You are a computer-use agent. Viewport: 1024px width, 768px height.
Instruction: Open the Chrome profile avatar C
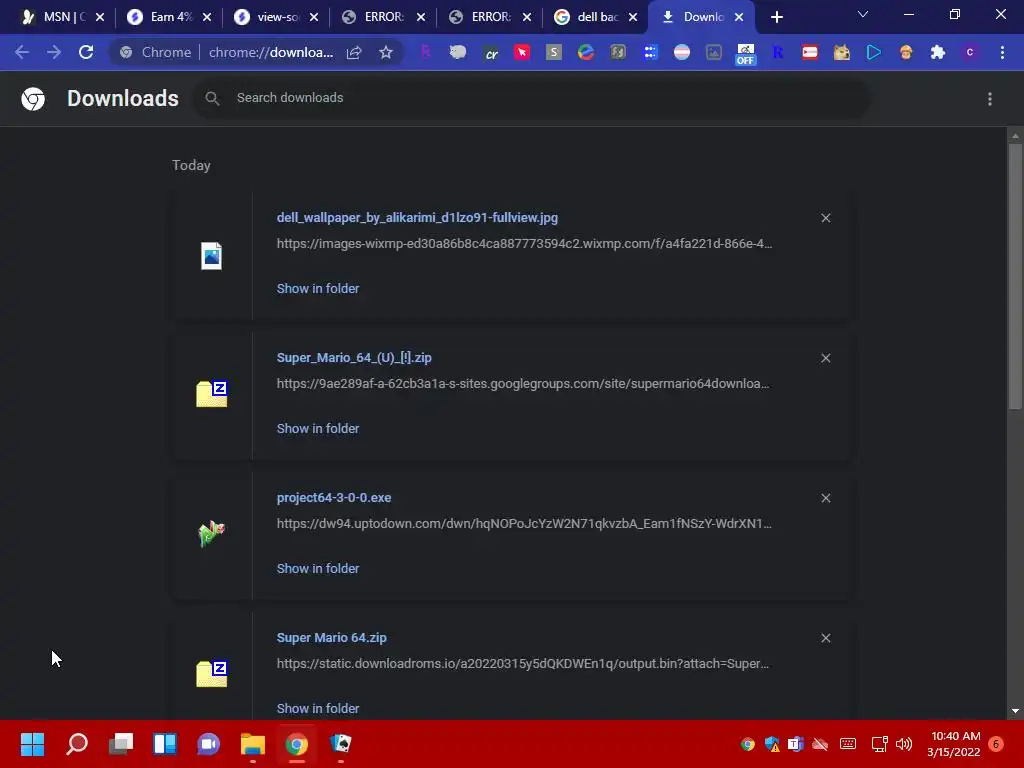click(x=970, y=52)
